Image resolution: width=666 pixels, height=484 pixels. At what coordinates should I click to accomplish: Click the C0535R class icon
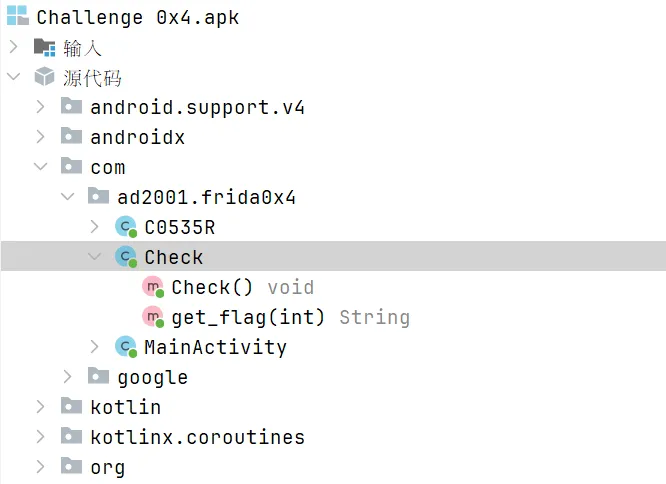(126, 227)
